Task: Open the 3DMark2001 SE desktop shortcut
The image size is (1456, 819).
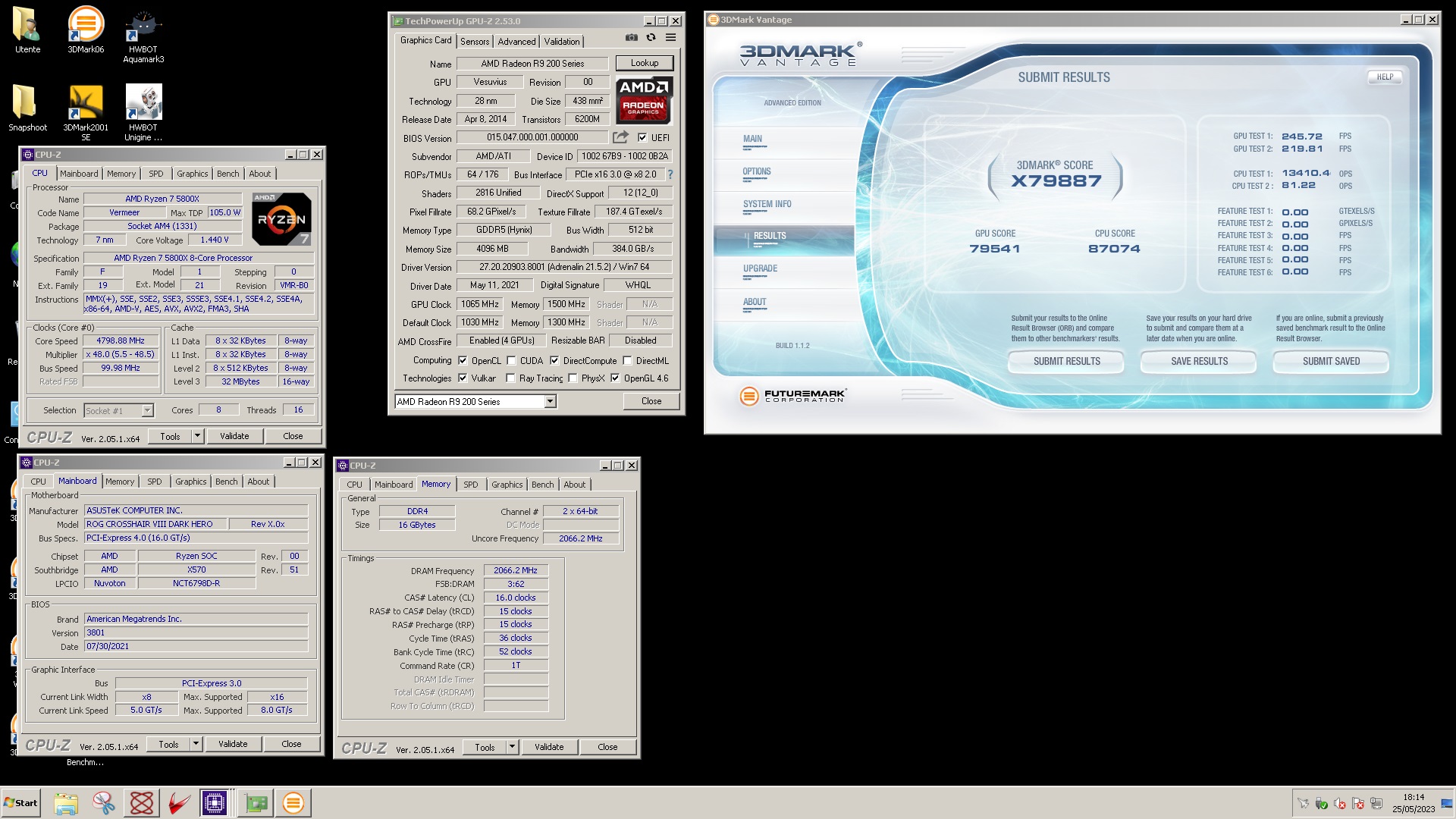Action: click(x=86, y=112)
